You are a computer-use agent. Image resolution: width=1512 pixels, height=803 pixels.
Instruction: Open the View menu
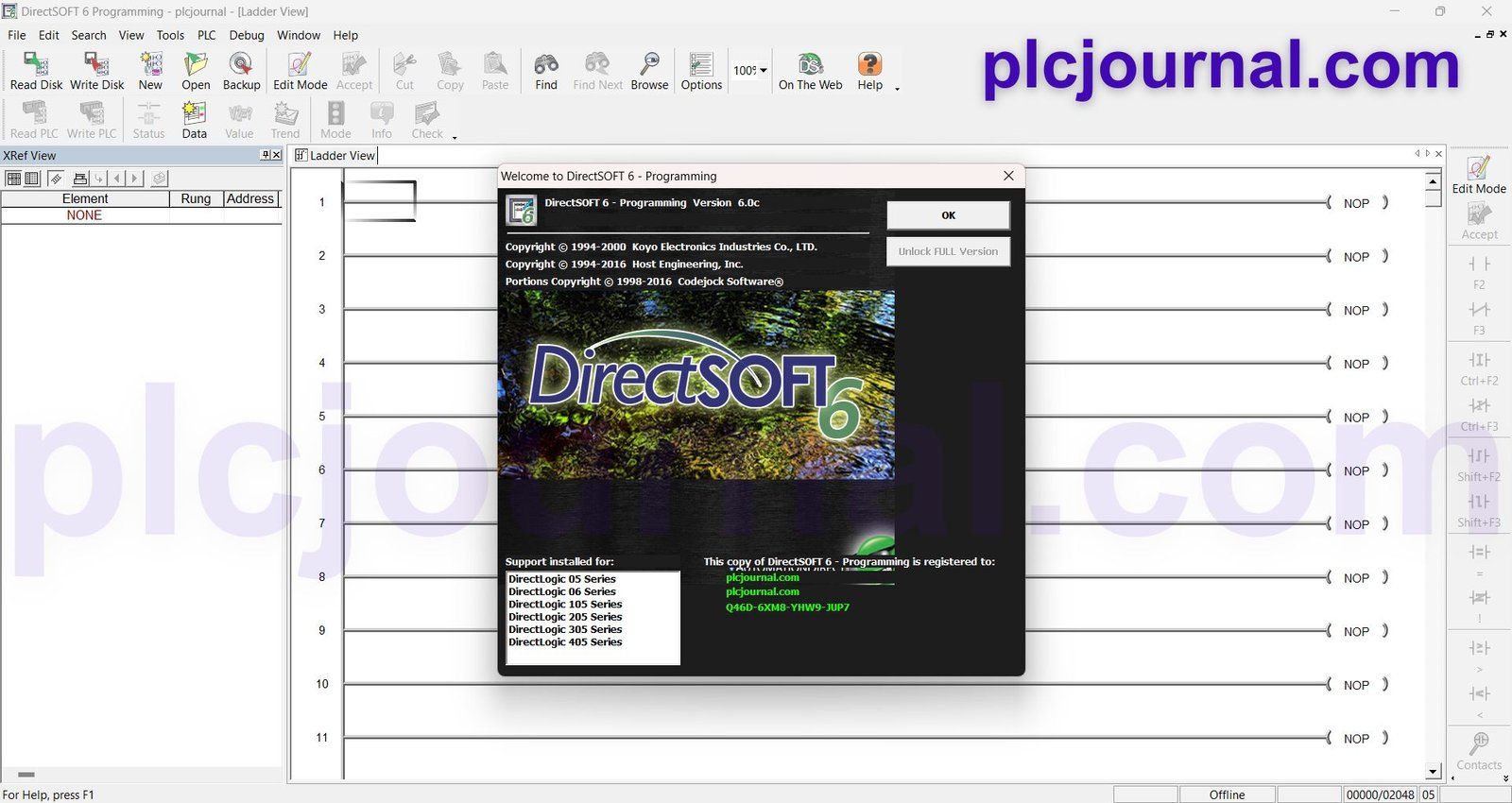tap(131, 35)
